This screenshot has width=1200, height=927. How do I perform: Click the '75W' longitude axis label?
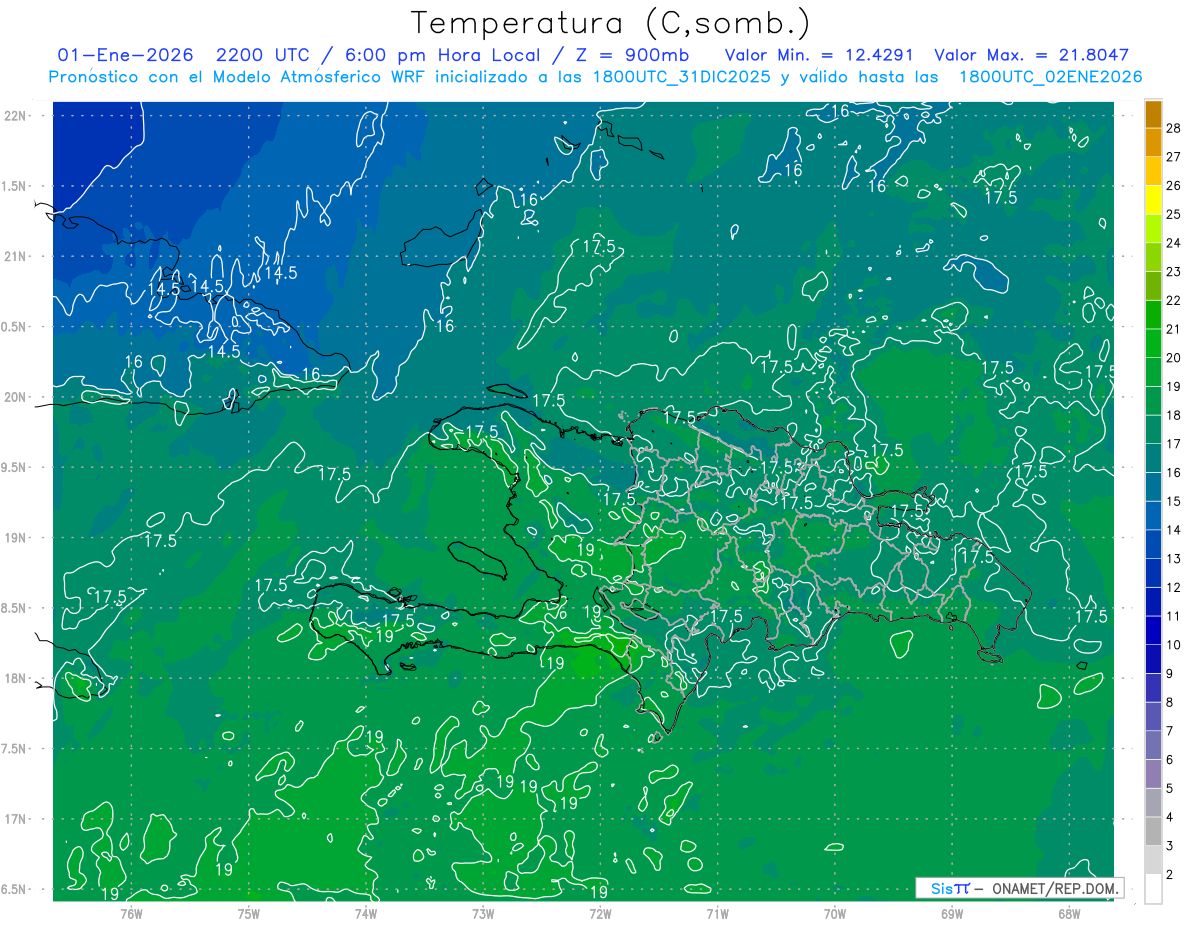pyautogui.click(x=249, y=913)
